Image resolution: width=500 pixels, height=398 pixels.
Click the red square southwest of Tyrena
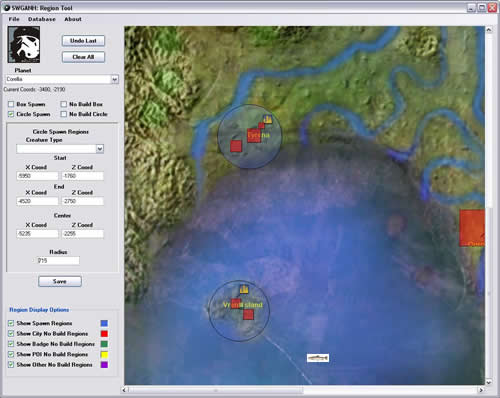pos(236,146)
